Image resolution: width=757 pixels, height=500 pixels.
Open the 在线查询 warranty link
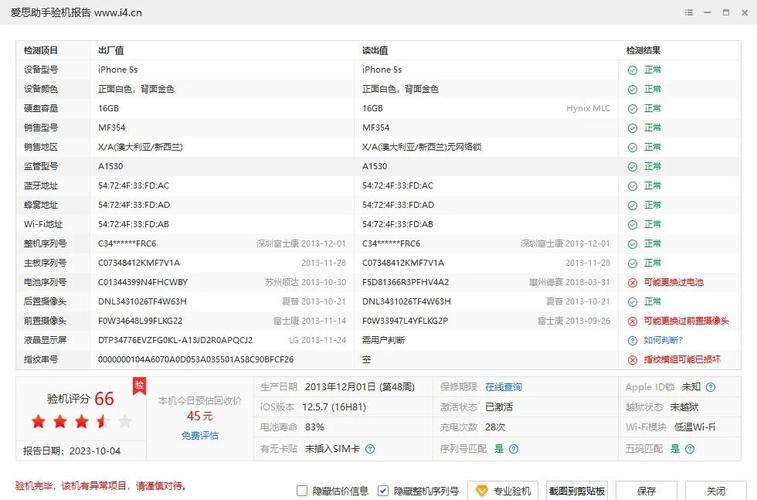pos(503,387)
